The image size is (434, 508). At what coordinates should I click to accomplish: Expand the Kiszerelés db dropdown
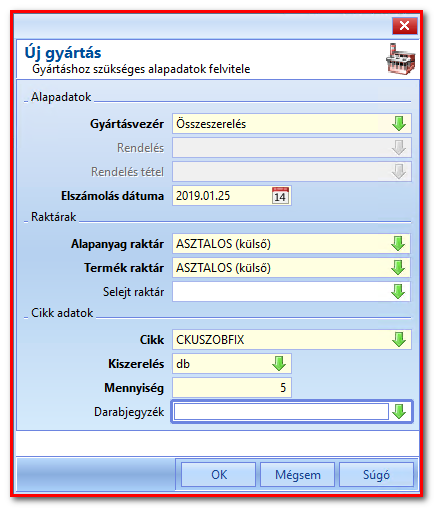coord(279,364)
